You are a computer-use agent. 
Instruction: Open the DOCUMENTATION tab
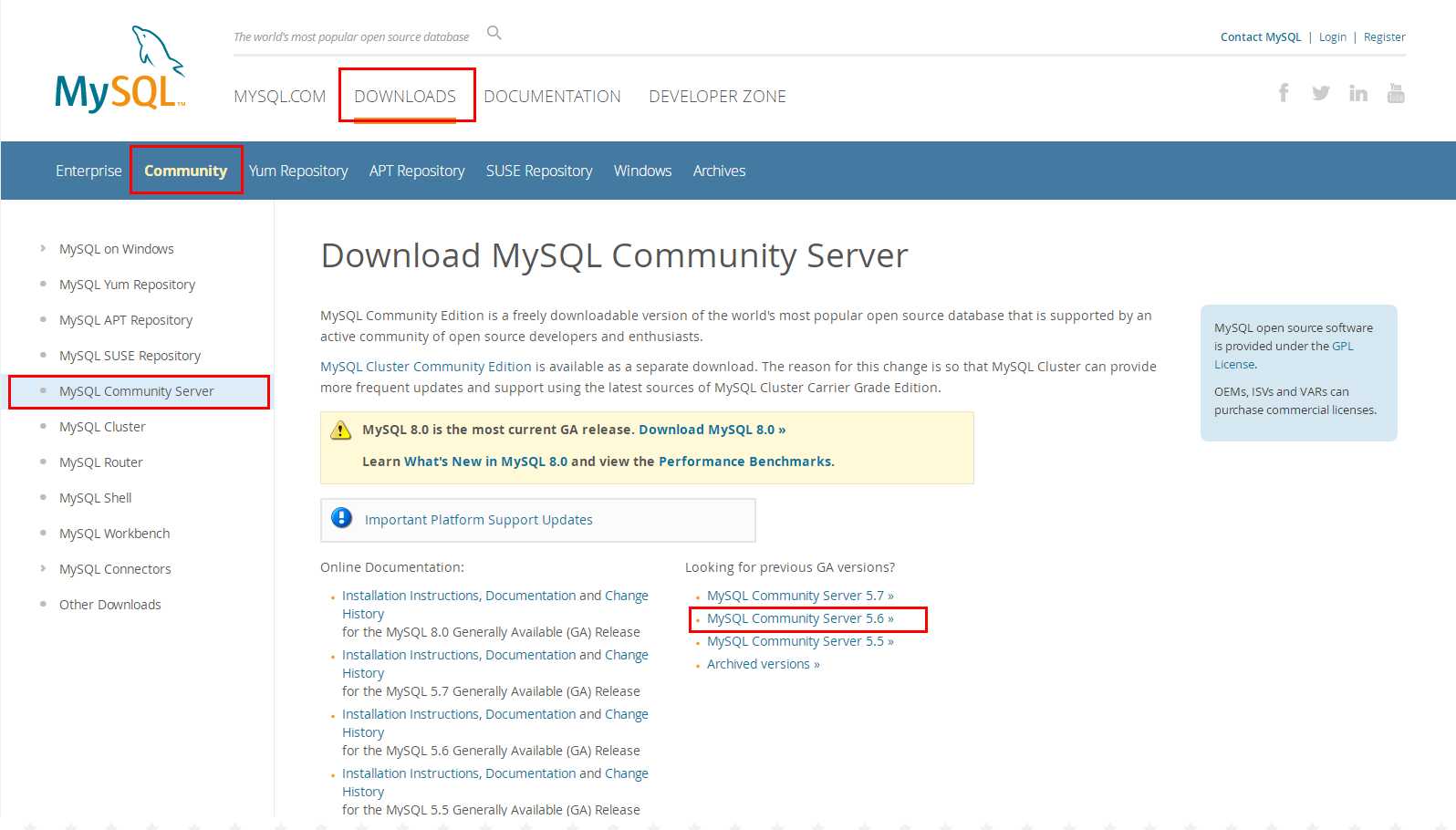click(x=552, y=96)
